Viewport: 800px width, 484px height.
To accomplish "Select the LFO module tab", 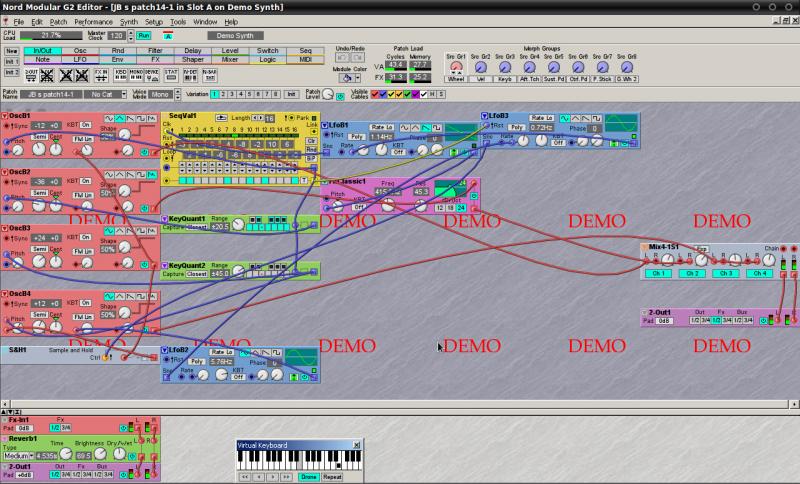I will click(x=80, y=60).
